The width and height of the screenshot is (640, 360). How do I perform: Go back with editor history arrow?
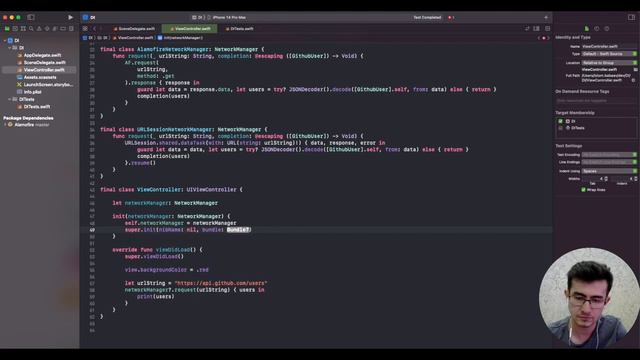tap(94, 29)
